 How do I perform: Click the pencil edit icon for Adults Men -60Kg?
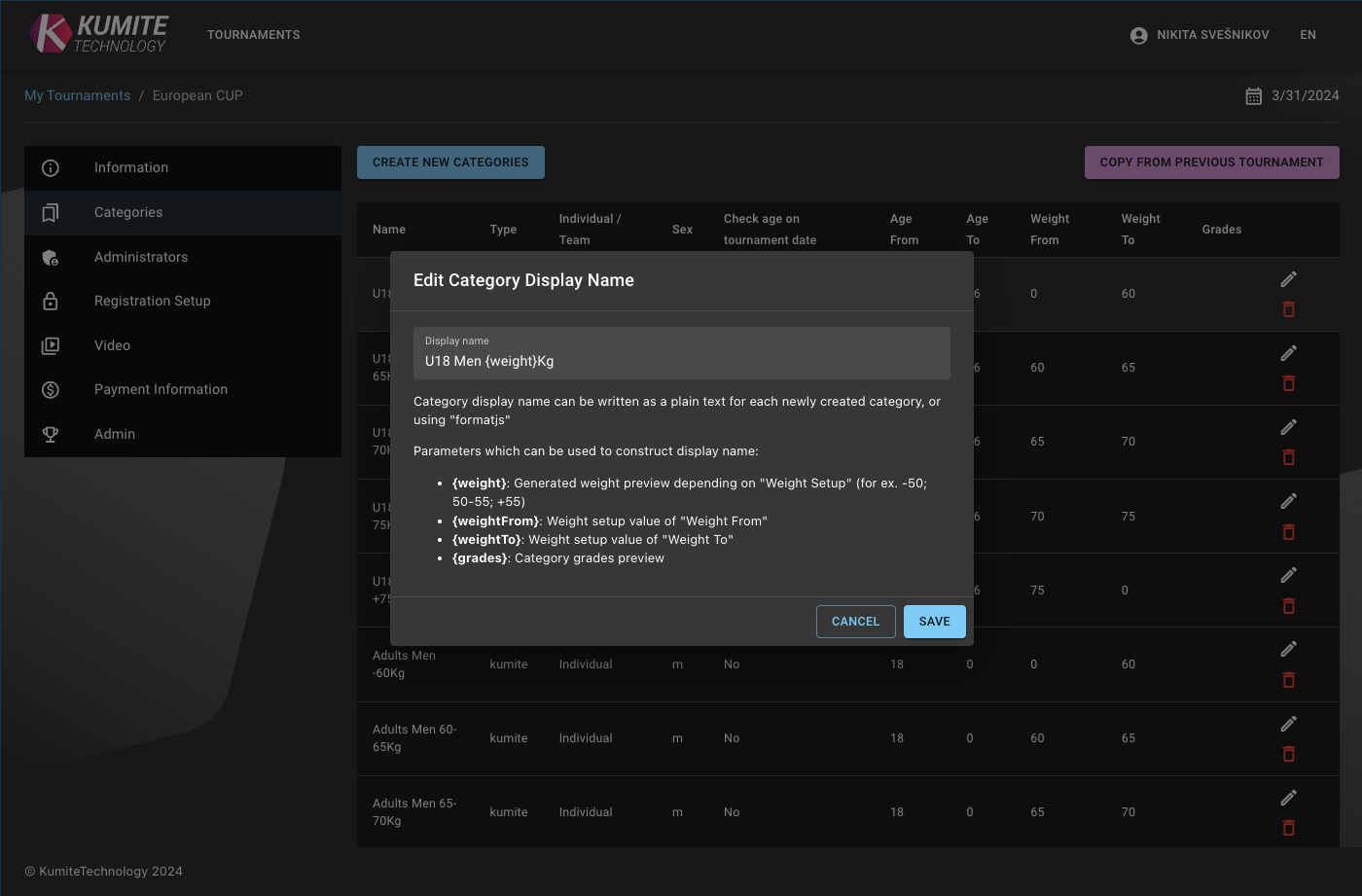1288,649
